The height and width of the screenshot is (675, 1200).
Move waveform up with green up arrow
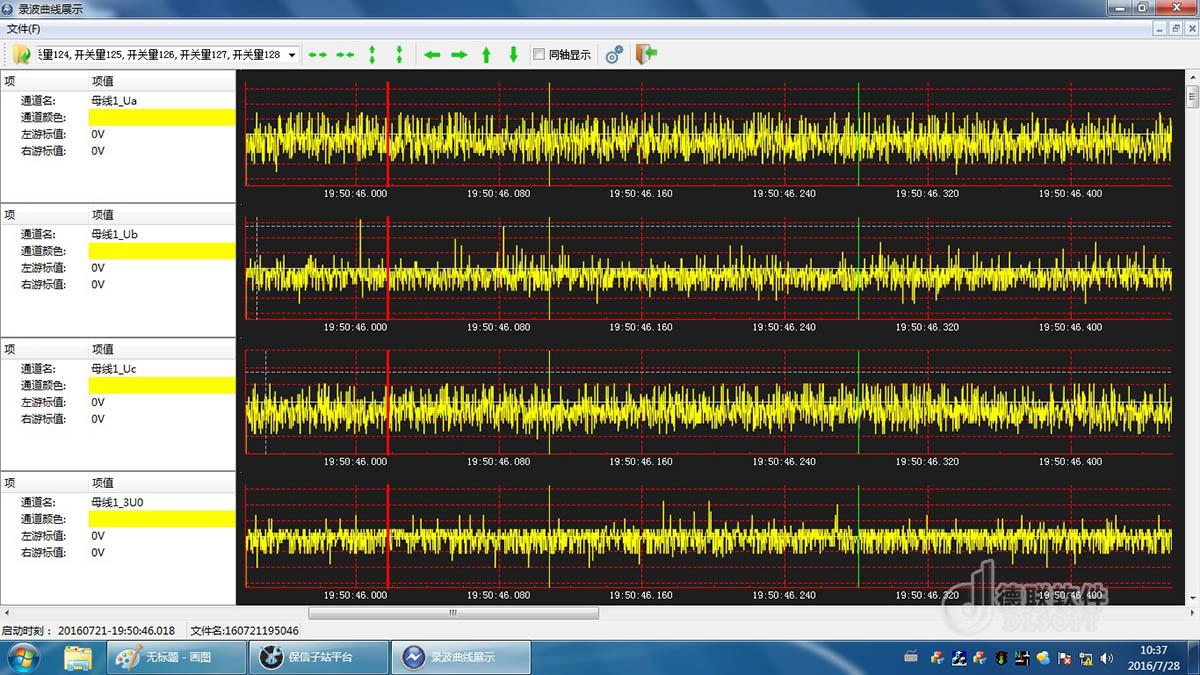486,55
